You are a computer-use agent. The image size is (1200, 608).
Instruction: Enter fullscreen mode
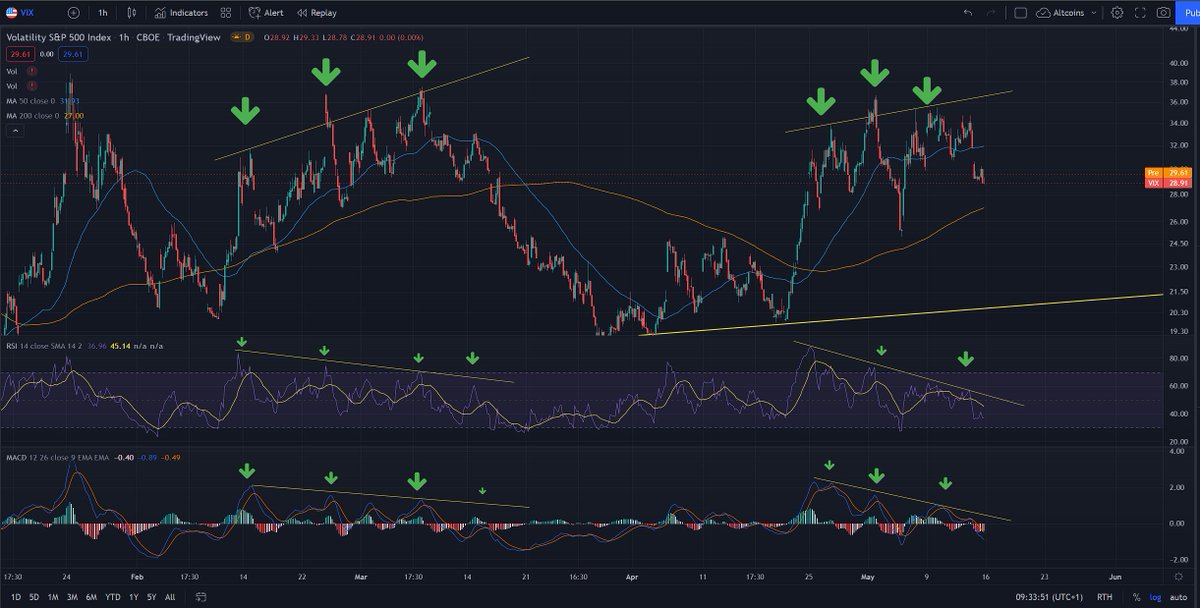tap(1140, 13)
